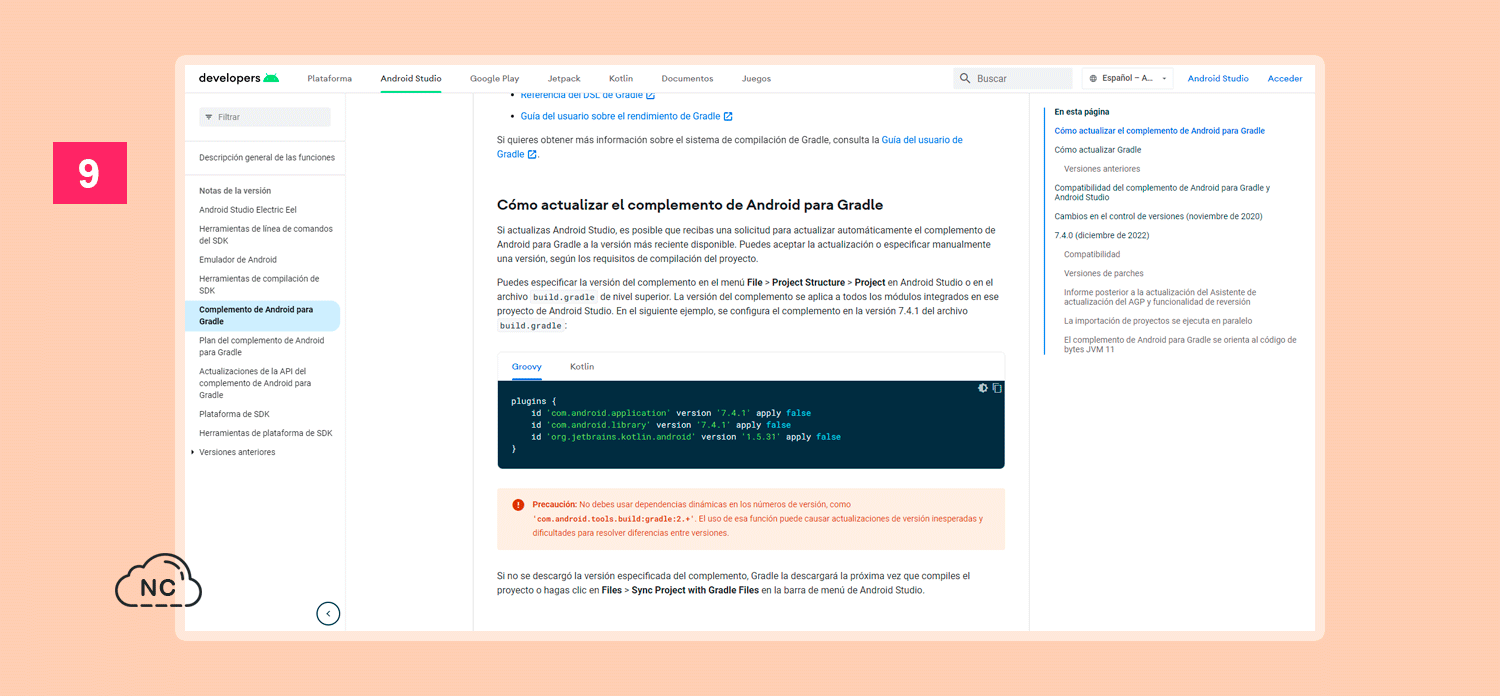
Task: Toggle dark theme for the code block
Action: (983, 388)
